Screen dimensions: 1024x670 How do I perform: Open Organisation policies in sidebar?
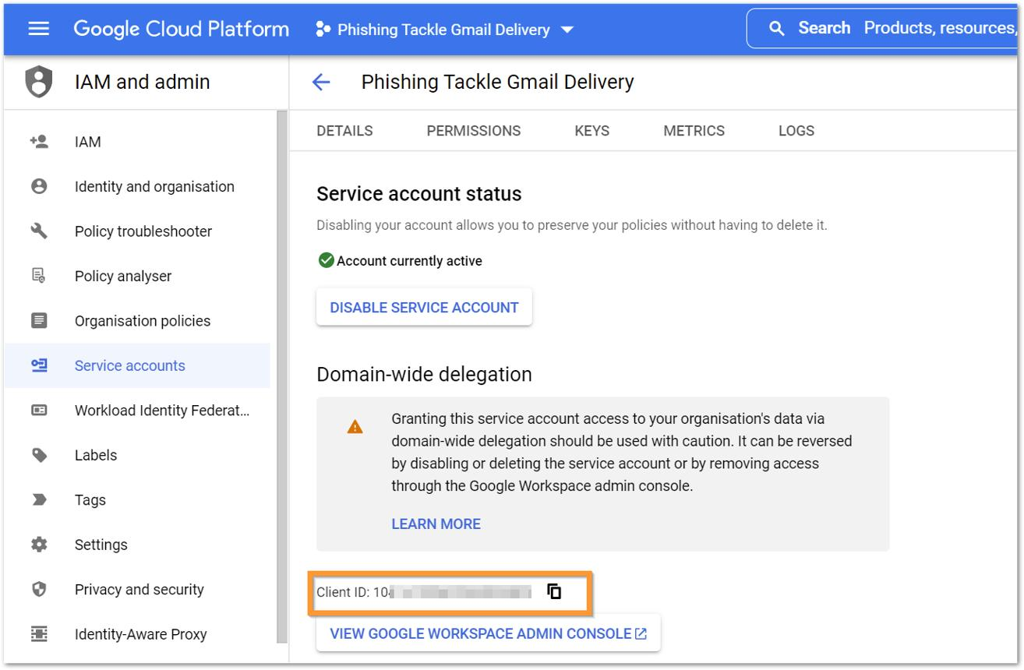(x=137, y=321)
